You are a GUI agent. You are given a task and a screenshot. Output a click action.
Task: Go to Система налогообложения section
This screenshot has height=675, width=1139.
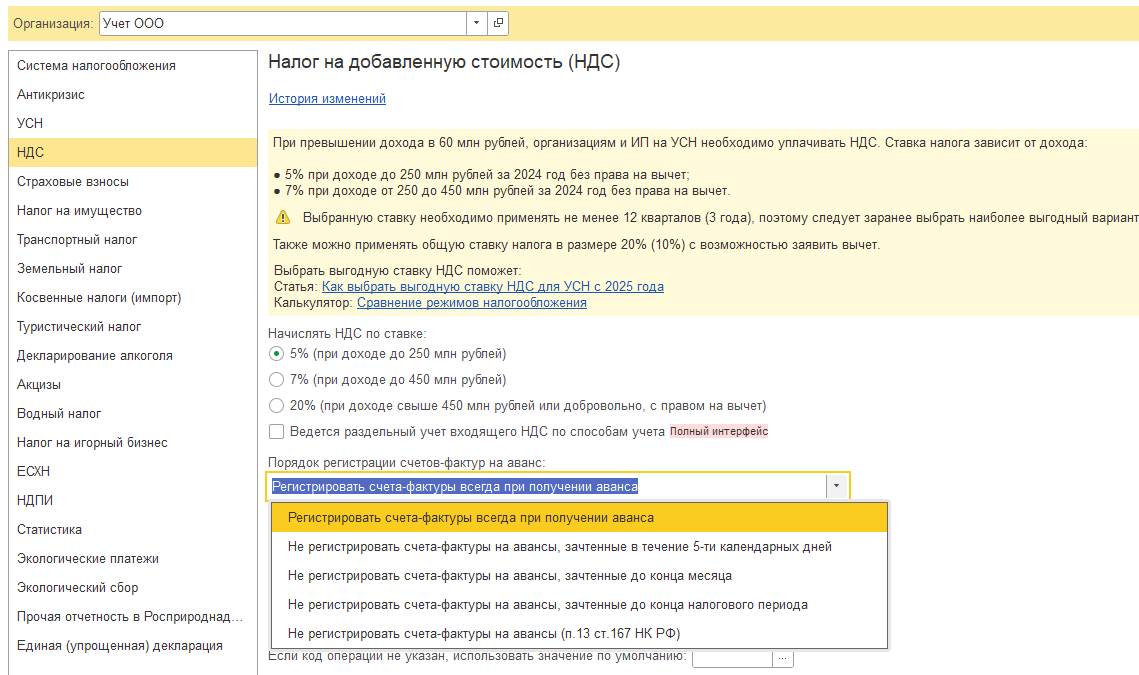96,66
